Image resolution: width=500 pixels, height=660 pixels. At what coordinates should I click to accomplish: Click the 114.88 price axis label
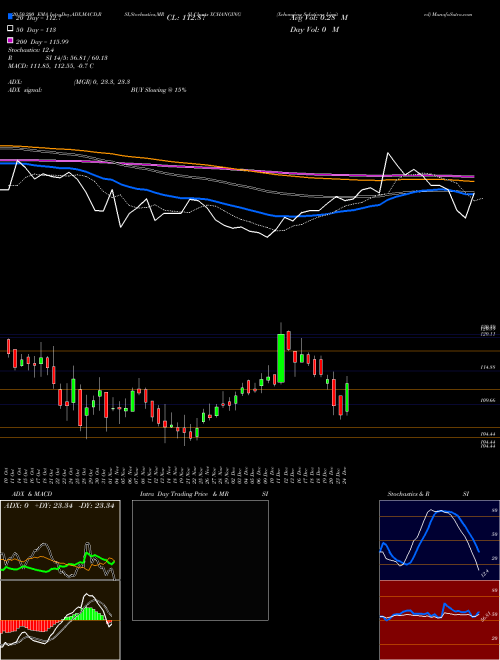[488, 367]
